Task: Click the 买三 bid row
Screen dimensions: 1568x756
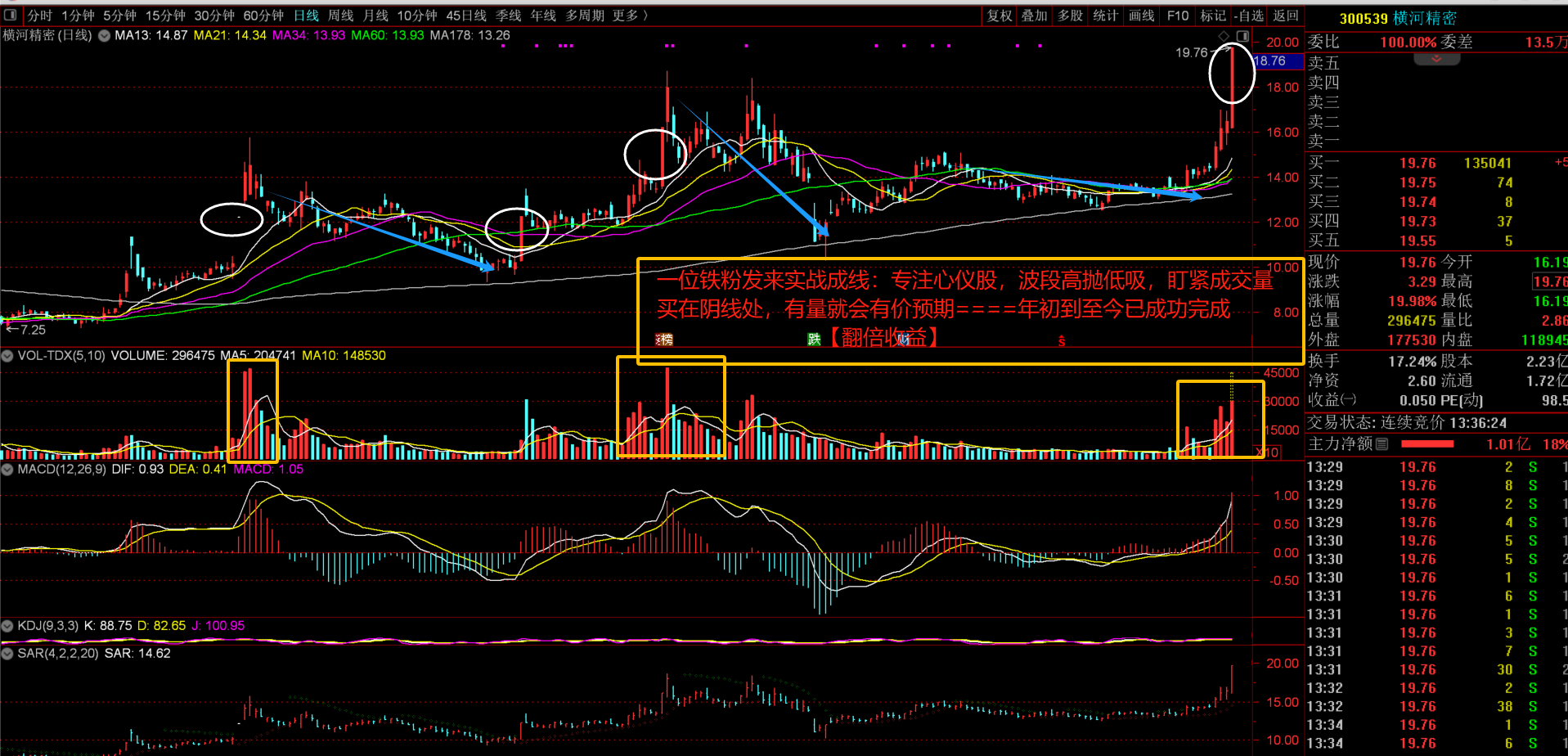Action: pos(1436,202)
